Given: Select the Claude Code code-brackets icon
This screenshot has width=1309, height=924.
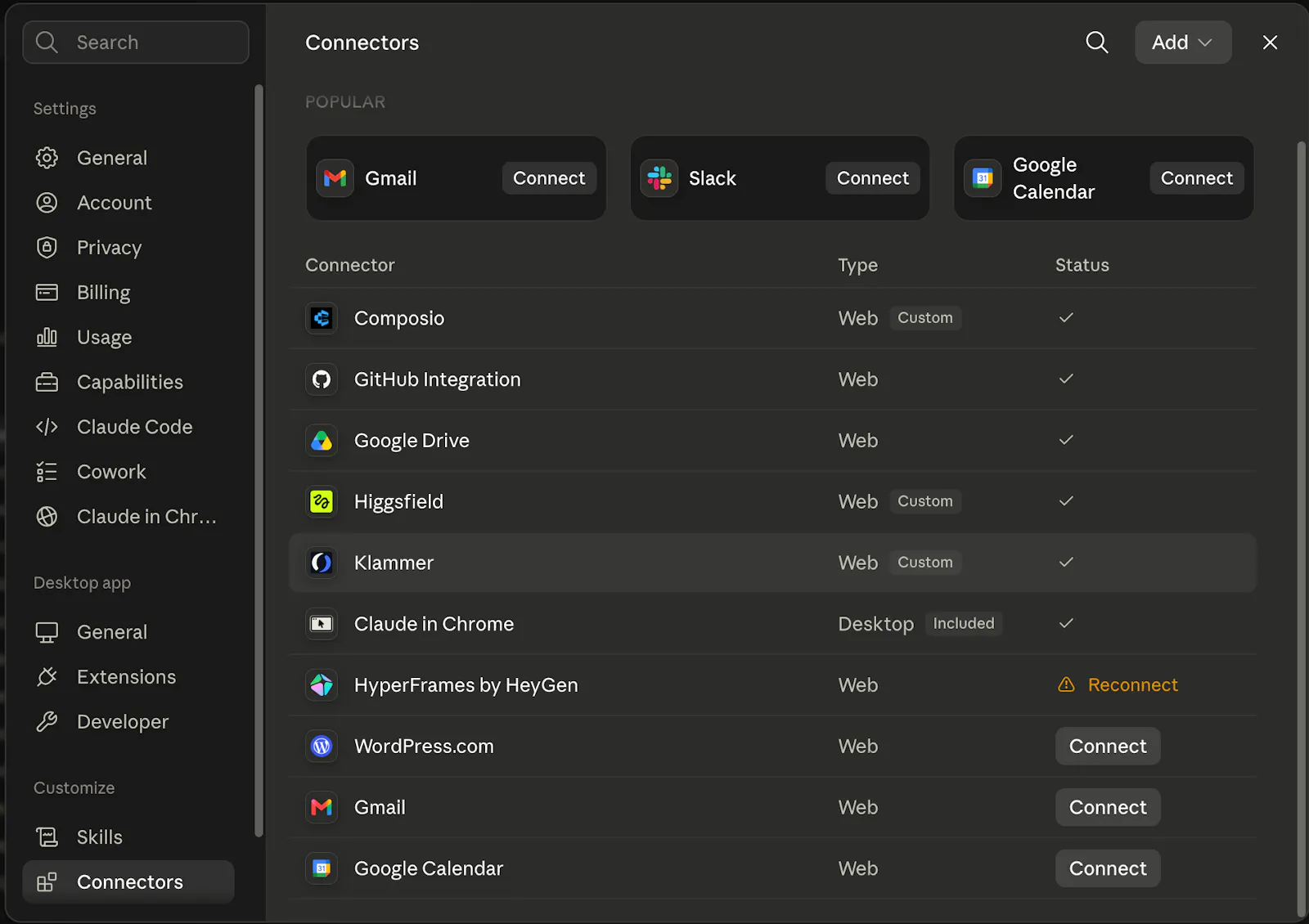Looking at the screenshot, I should click(x=47, y=427).
